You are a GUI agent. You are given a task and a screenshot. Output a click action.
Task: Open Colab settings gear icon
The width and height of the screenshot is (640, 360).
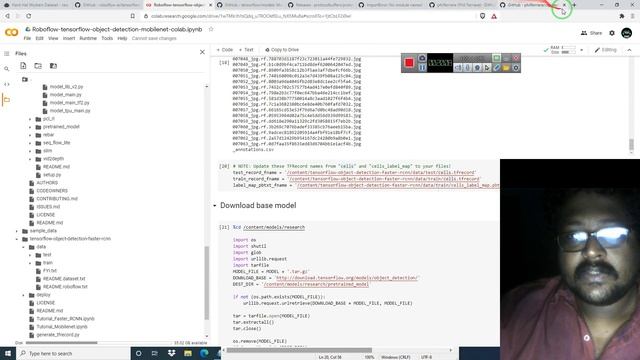pos(612,33)
